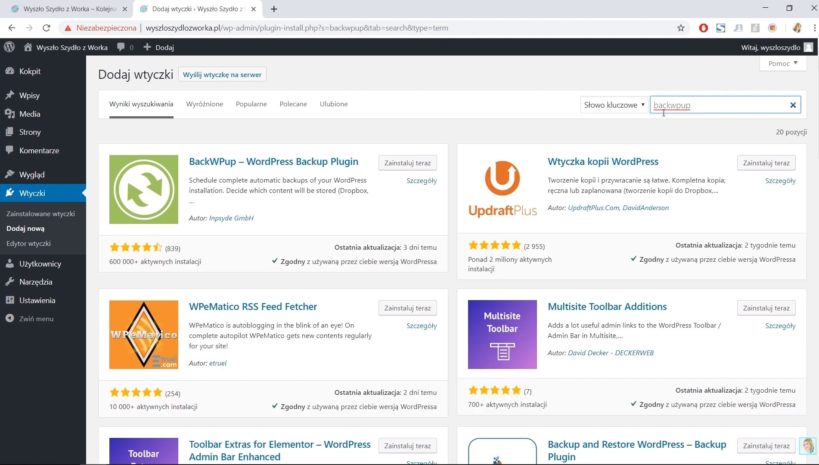This screenshot has width=819, height=465.
Task: Open Dodaj nową submenu item
Action: click(x=26, y=228)
